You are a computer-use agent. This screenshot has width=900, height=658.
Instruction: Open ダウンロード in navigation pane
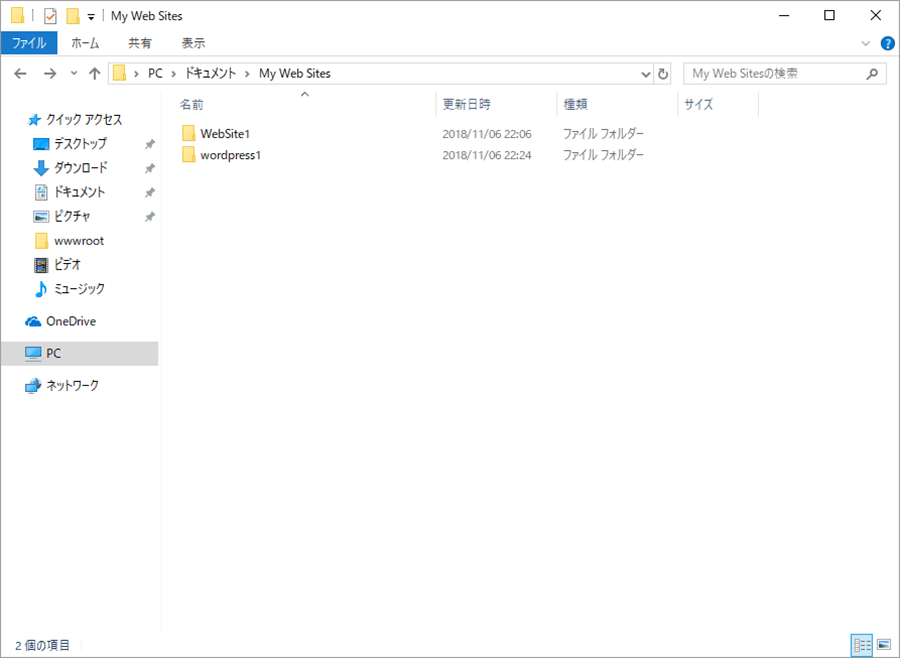[x=81, y=168]
